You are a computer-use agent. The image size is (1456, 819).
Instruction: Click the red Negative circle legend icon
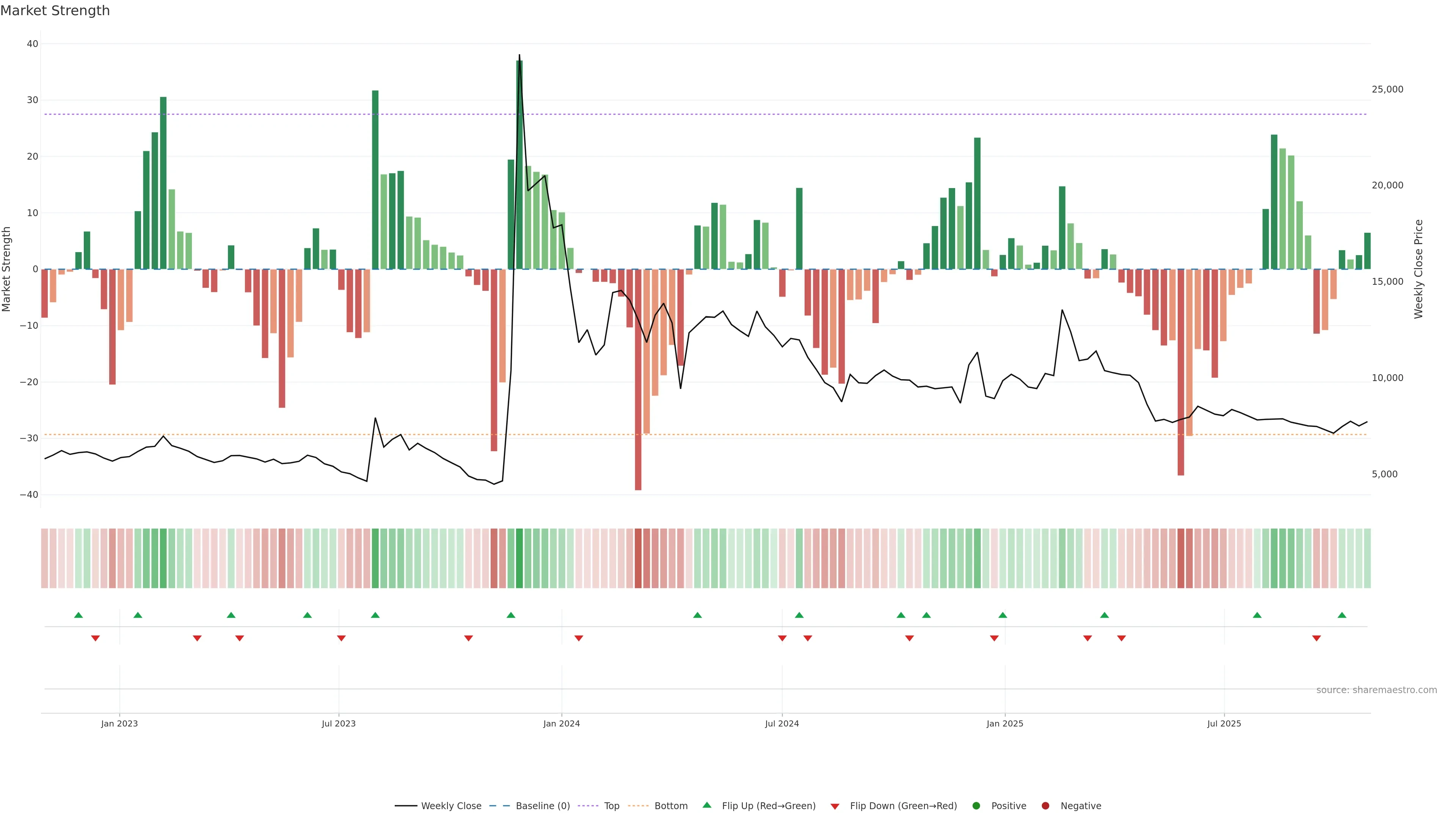[1045, 806]
